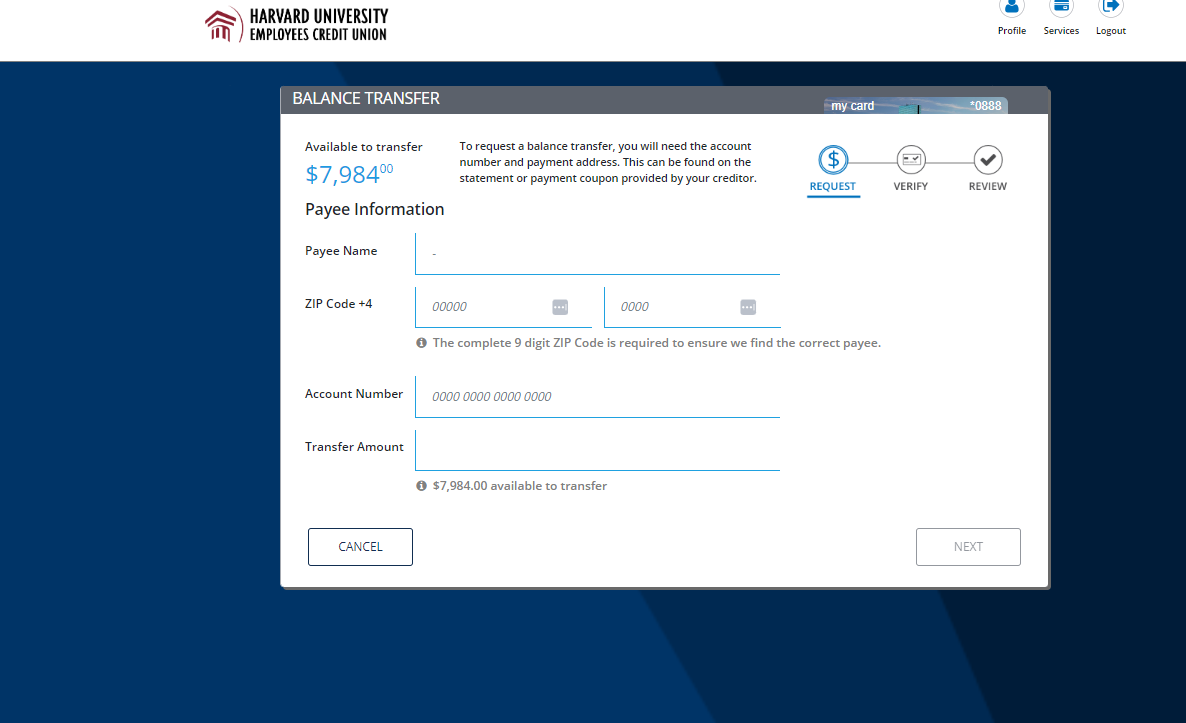Click into the Account Number field
This screenshot has height=723, width=1186.
pyautogui.click(x=597, y=396)
